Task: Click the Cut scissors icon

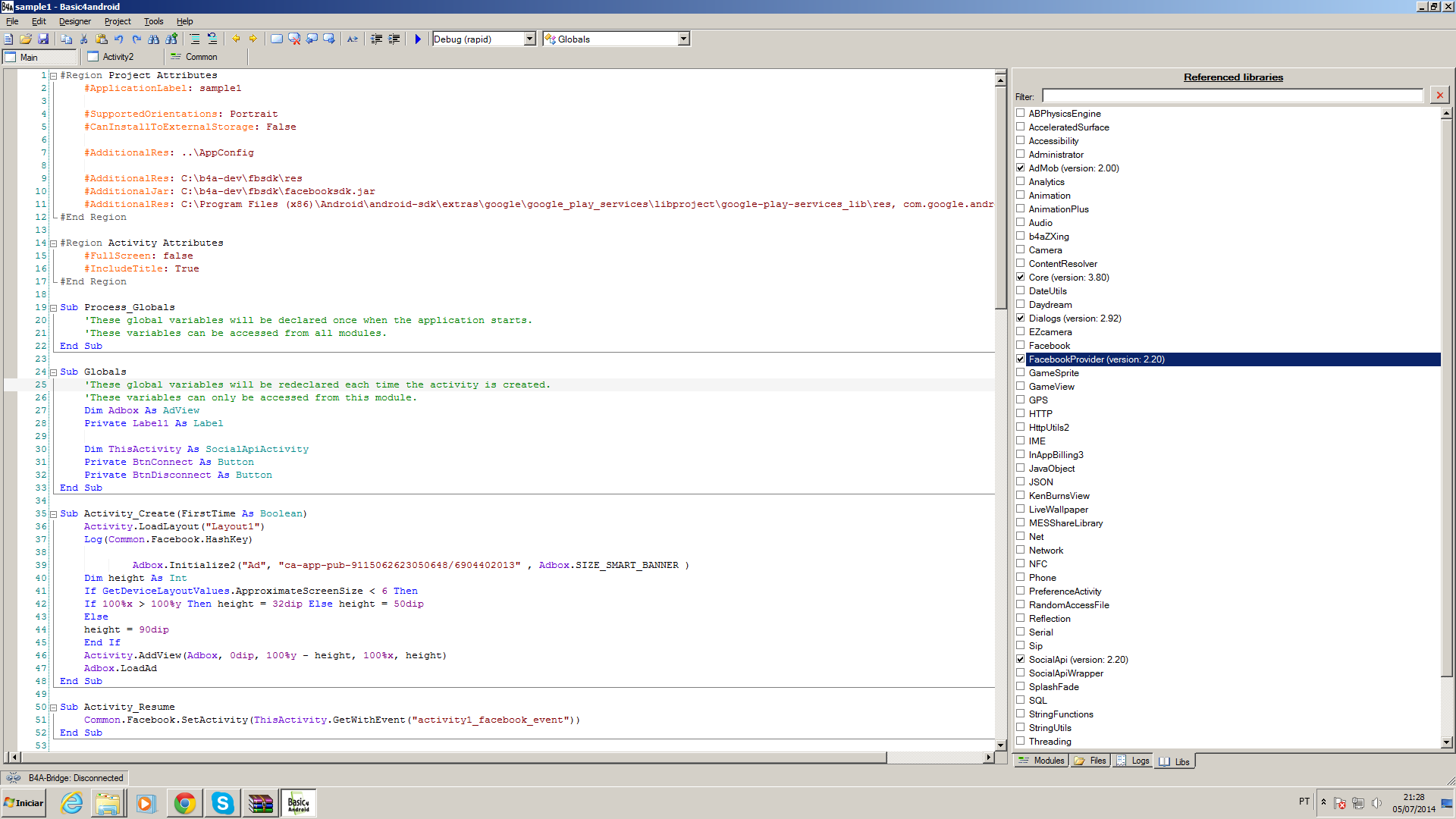Action: (x=84, y=39)
